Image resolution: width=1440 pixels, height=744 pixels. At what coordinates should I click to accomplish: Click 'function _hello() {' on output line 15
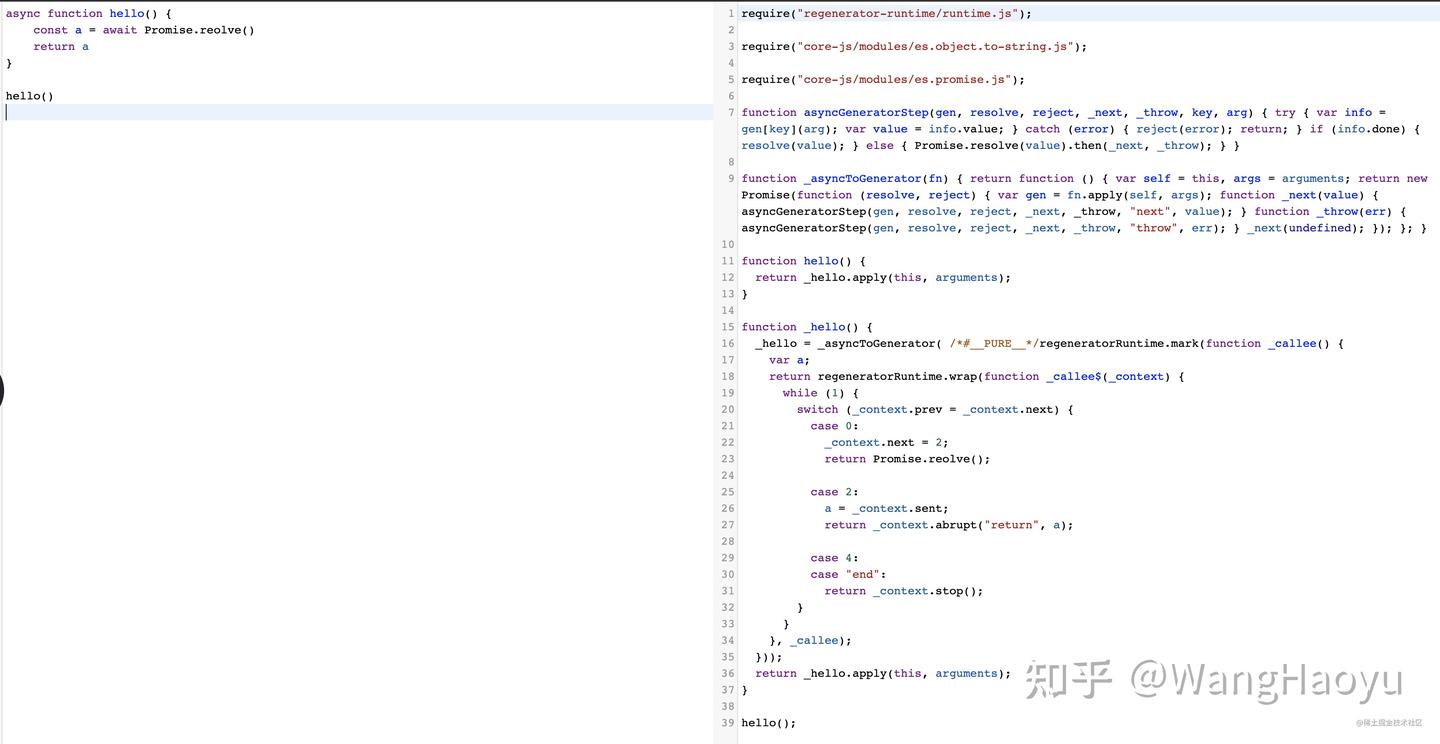coord(807,327)
